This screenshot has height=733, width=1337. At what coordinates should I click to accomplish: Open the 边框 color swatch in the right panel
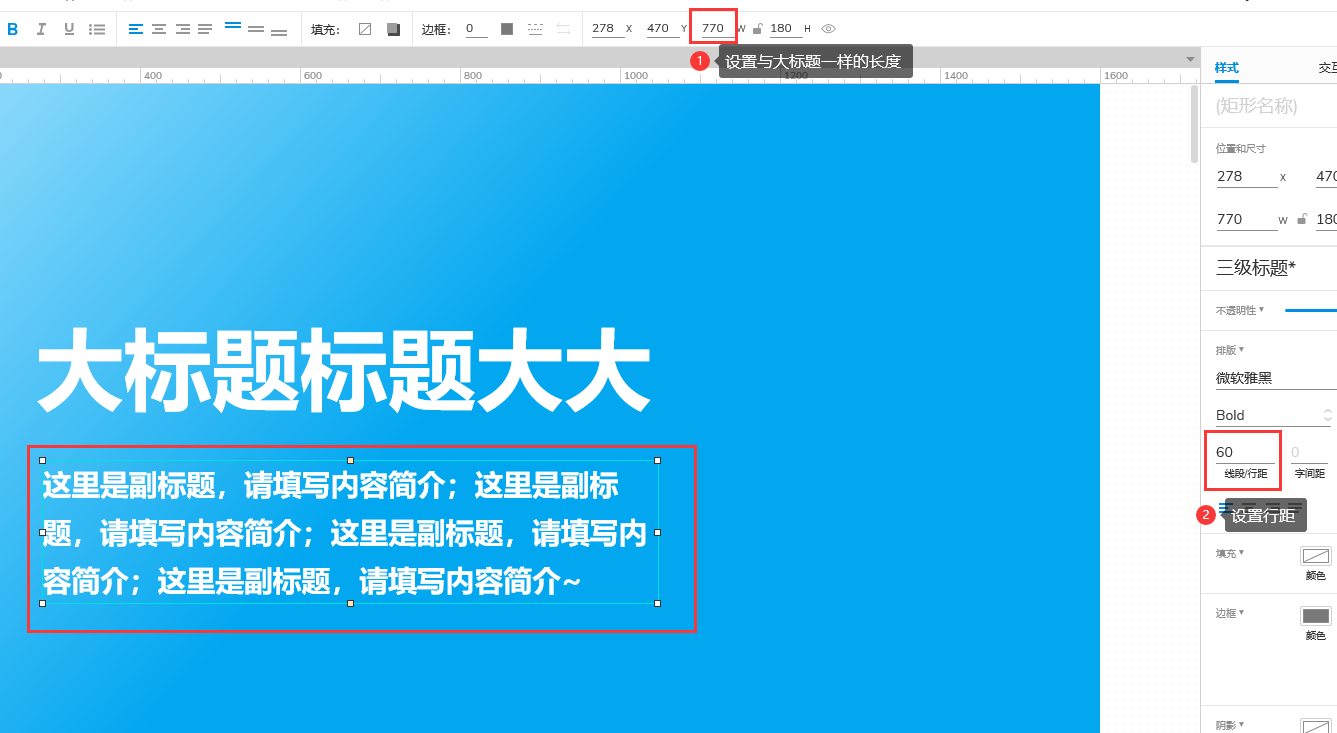(x=1317, y=615)
